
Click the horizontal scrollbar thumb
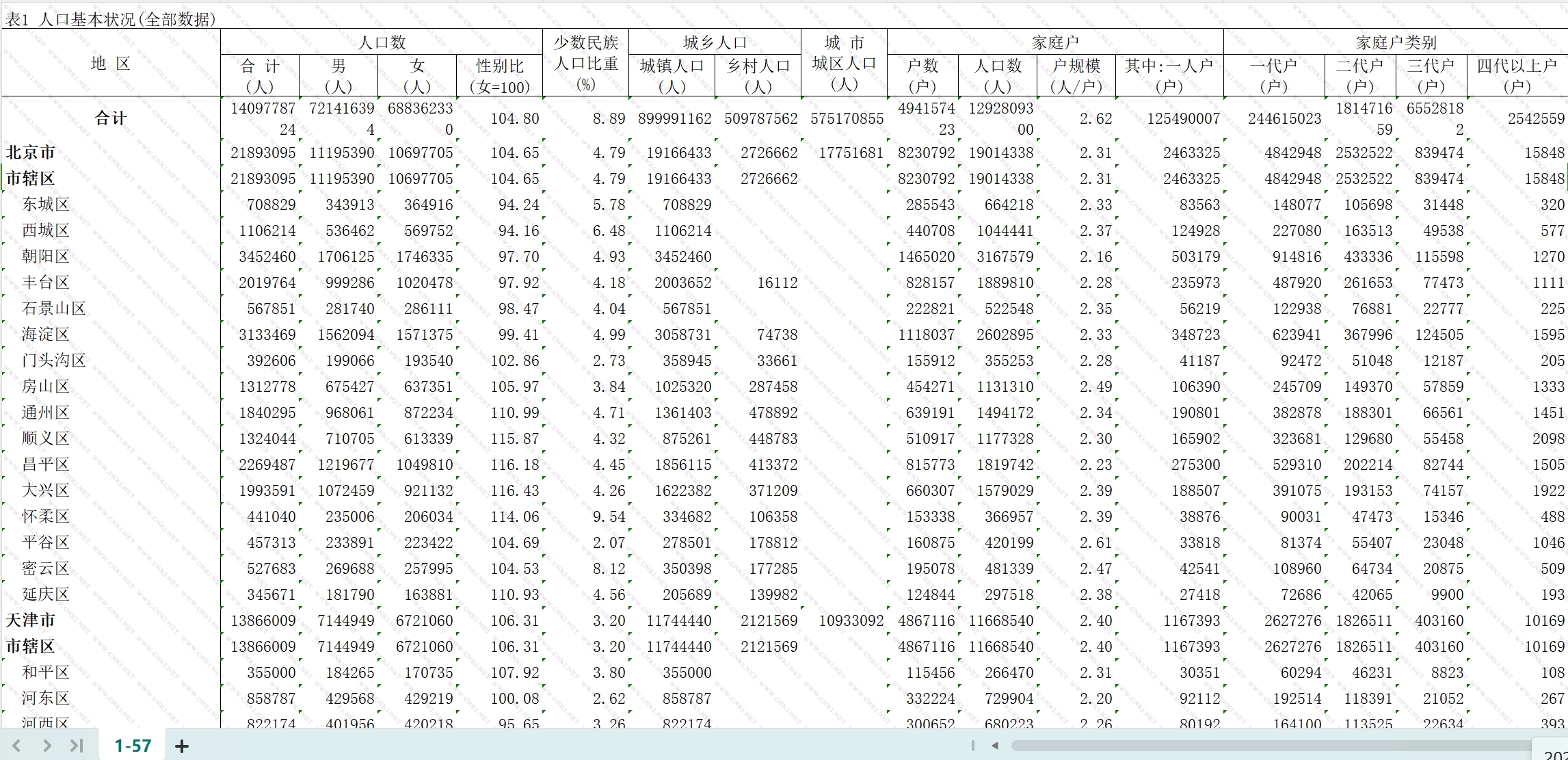[1272, 746]
